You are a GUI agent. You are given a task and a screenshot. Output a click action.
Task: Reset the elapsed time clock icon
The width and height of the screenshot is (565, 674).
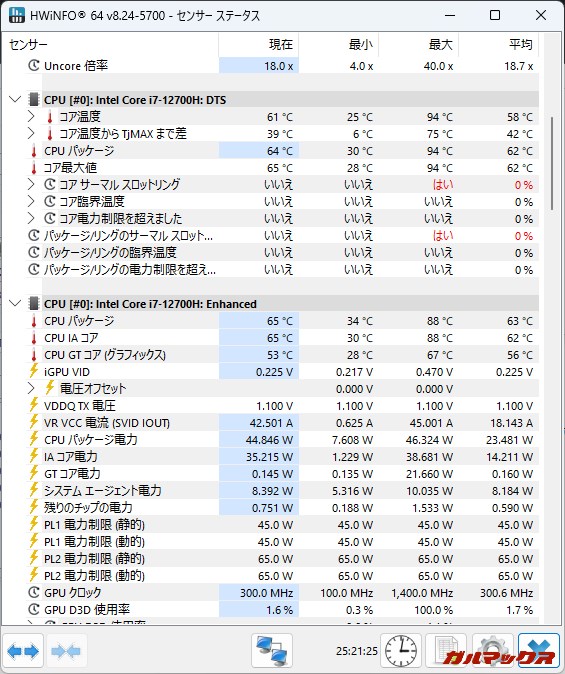pyautogui.click(x=401, y=651)
